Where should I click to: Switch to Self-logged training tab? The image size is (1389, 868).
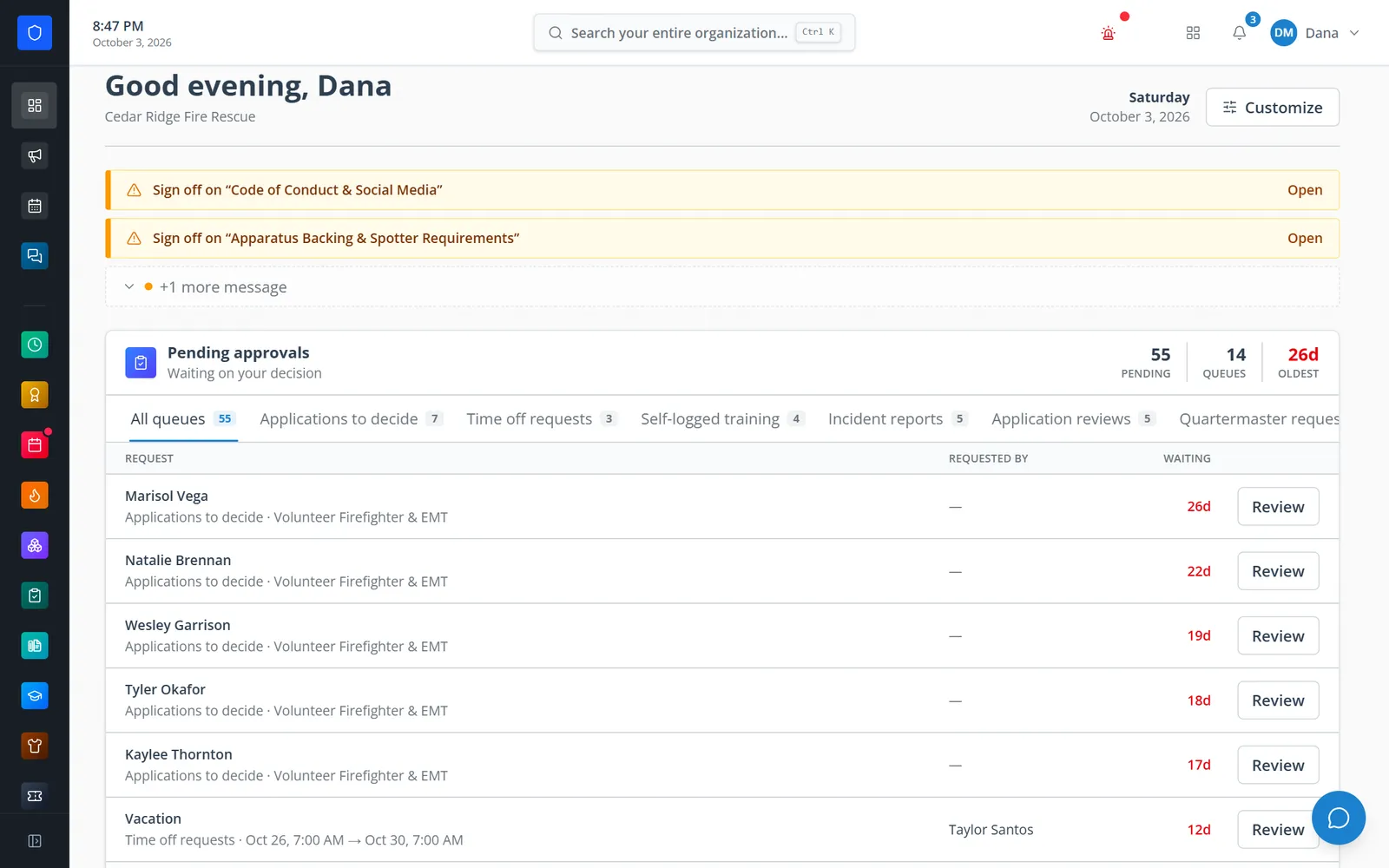click(723, 419)
